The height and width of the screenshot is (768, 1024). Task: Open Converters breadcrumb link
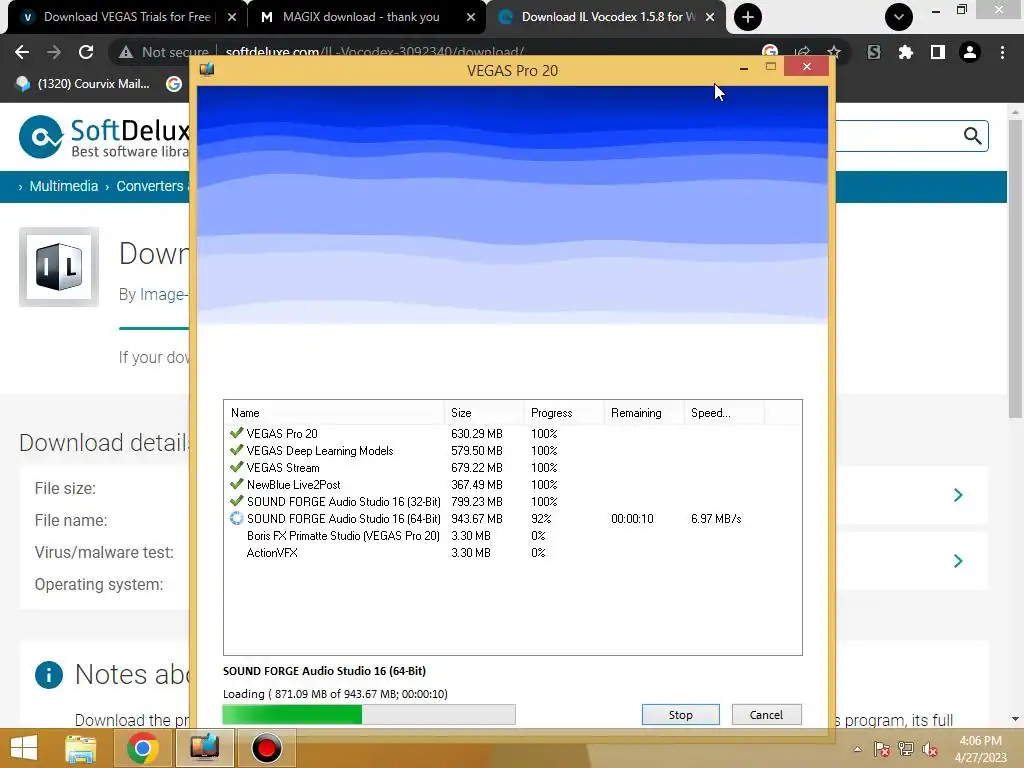150,186
